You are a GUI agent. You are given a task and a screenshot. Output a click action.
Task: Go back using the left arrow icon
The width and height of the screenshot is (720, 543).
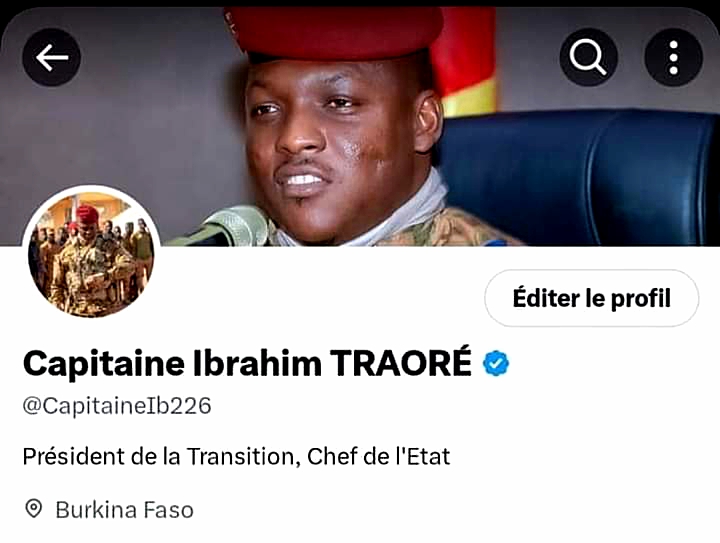point(51,57)
